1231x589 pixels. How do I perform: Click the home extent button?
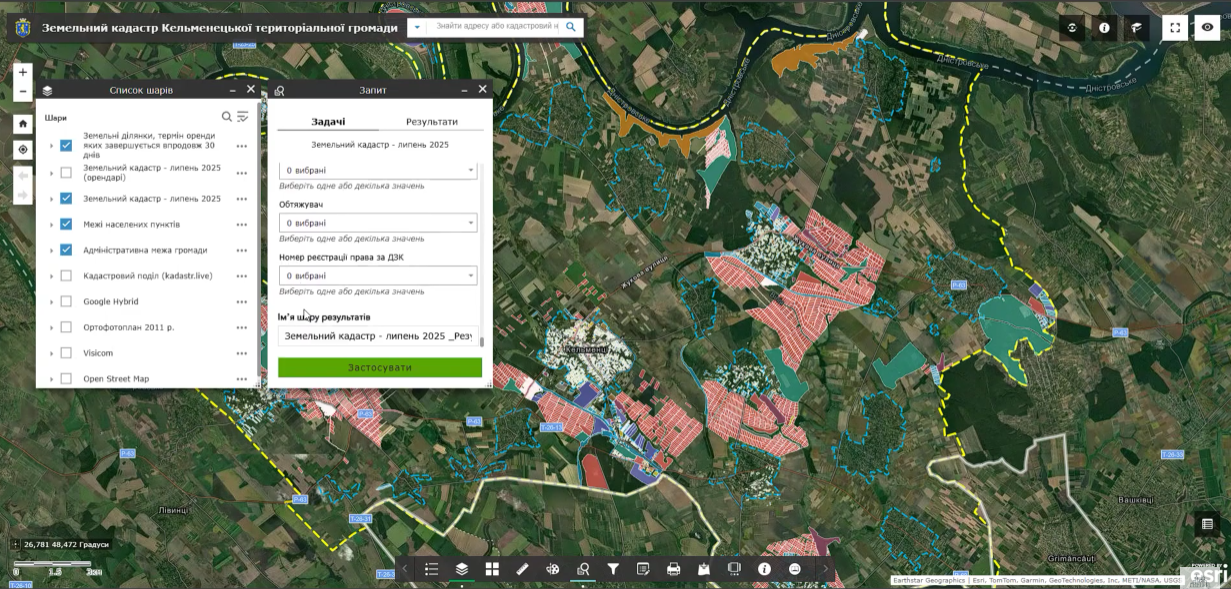(23, 124)
